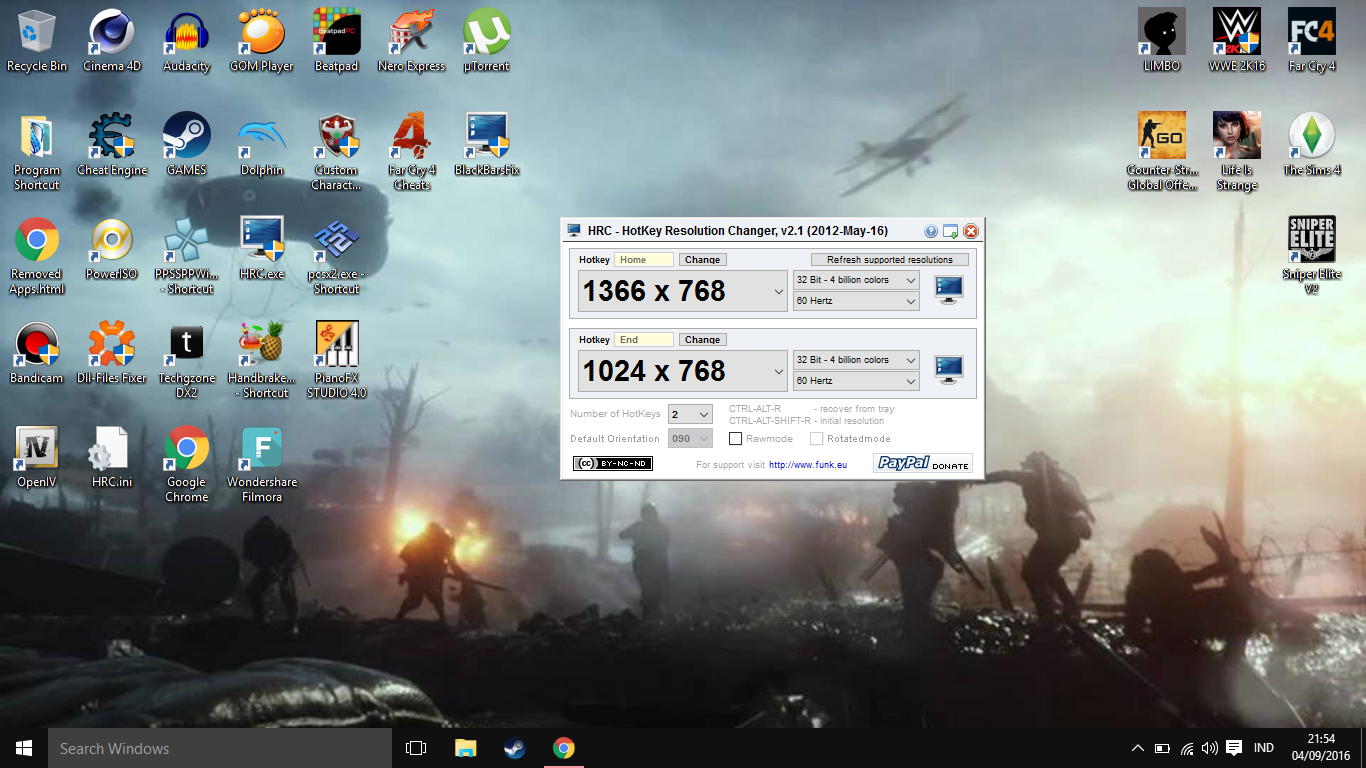Select the Removed Apps.html file icon
Image resolution: width=1366 pixels, height=768 pixels.
click(x=37, y=256)
